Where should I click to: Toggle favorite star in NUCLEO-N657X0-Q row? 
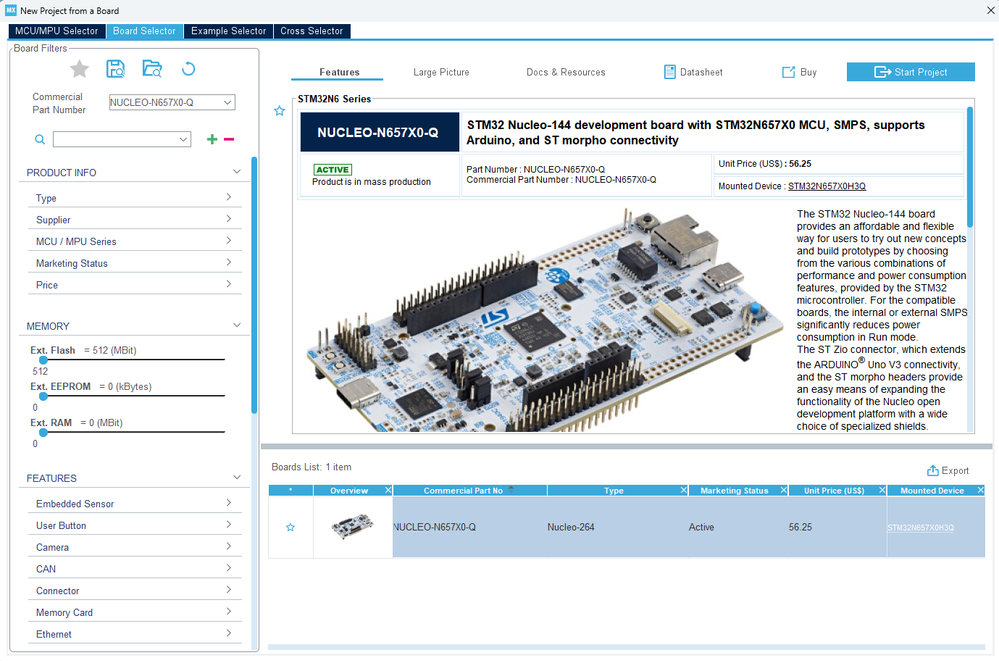coord(291,527)
